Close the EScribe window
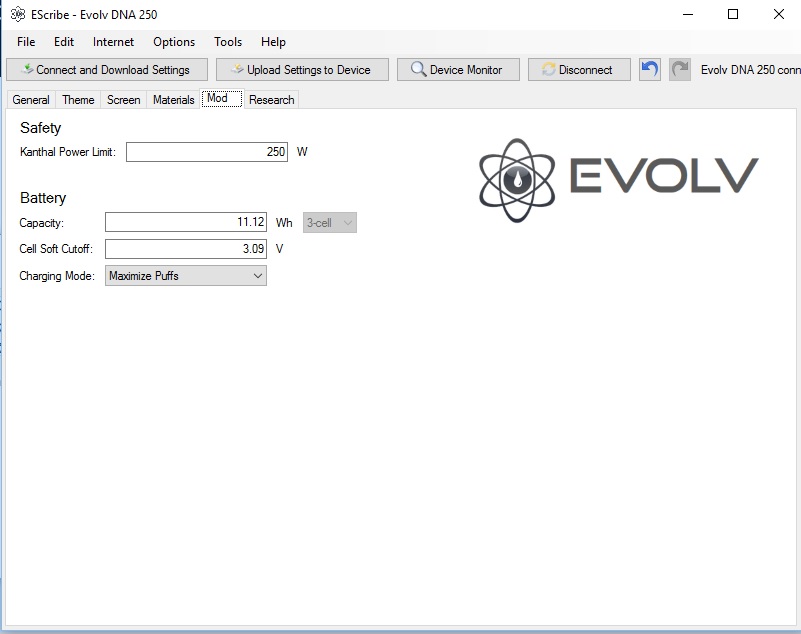 pos(779,14)
